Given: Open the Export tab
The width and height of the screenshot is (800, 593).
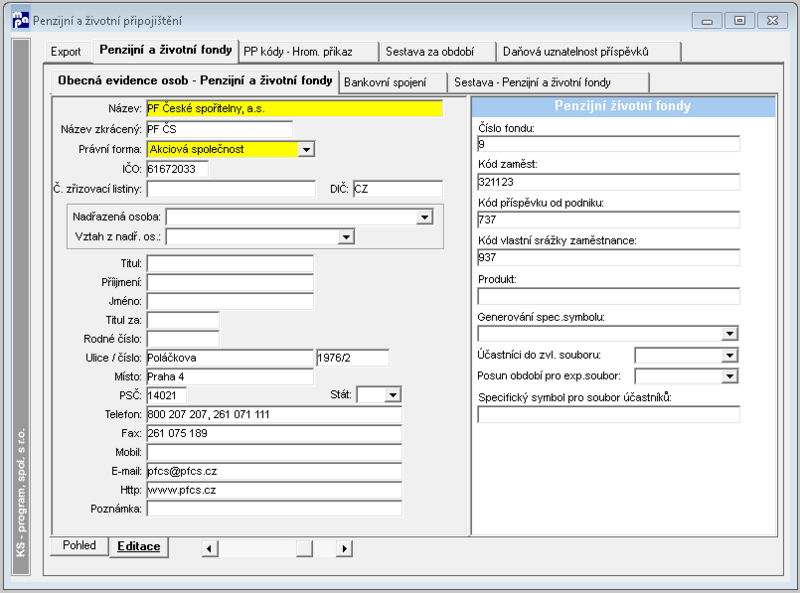Looking at the screenshot, I should tap(66, 52).
